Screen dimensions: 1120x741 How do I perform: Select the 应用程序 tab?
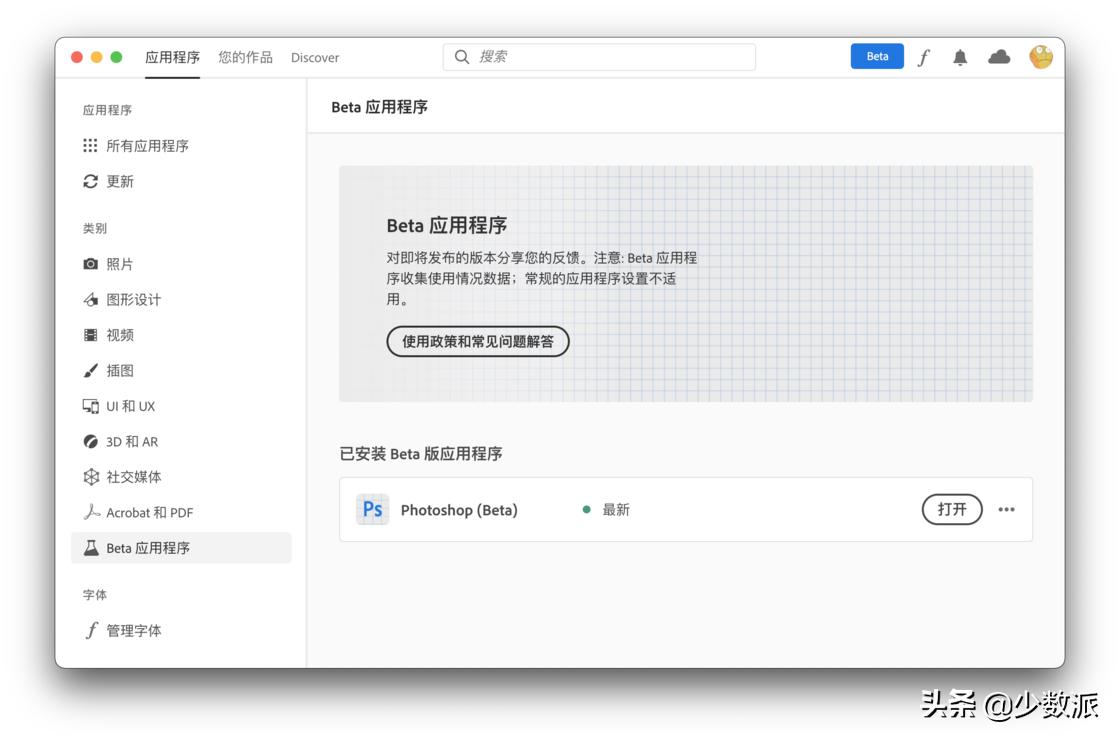click(x=172, y=57)
